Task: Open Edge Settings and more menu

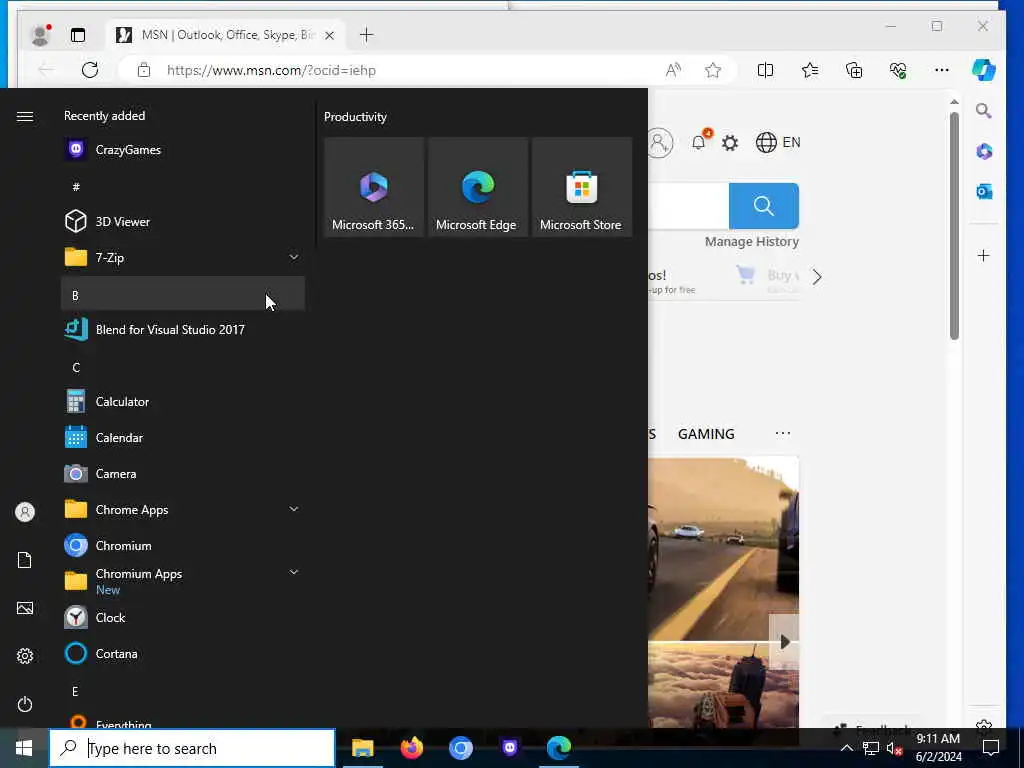Action: click(942, 70)
